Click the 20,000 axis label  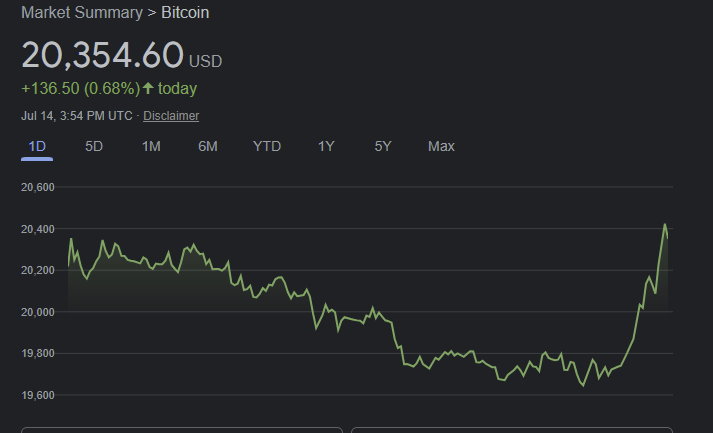[x=38, y=312]
